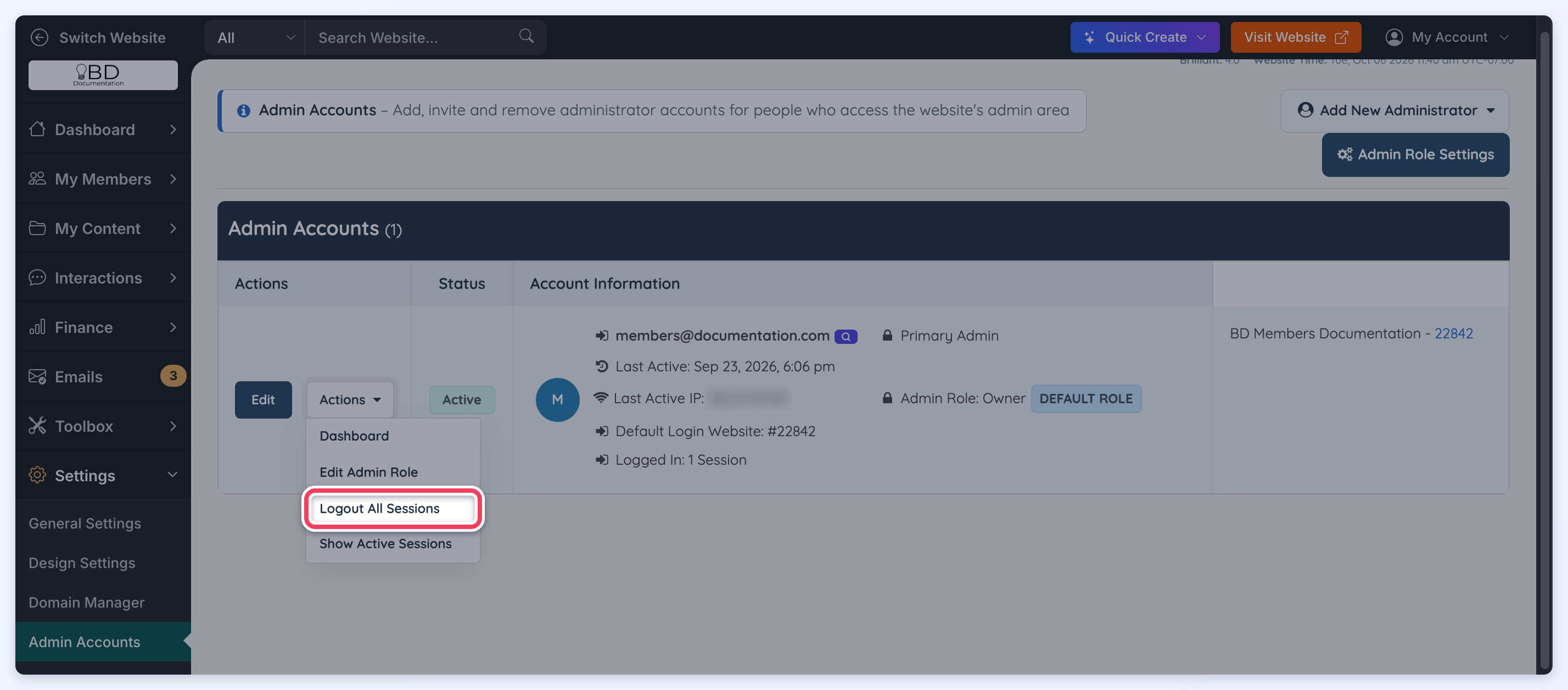Viewport: 1568px width, 690px height.
Task: Open the Quick Create dropdown
Action: click(1144, 37)
